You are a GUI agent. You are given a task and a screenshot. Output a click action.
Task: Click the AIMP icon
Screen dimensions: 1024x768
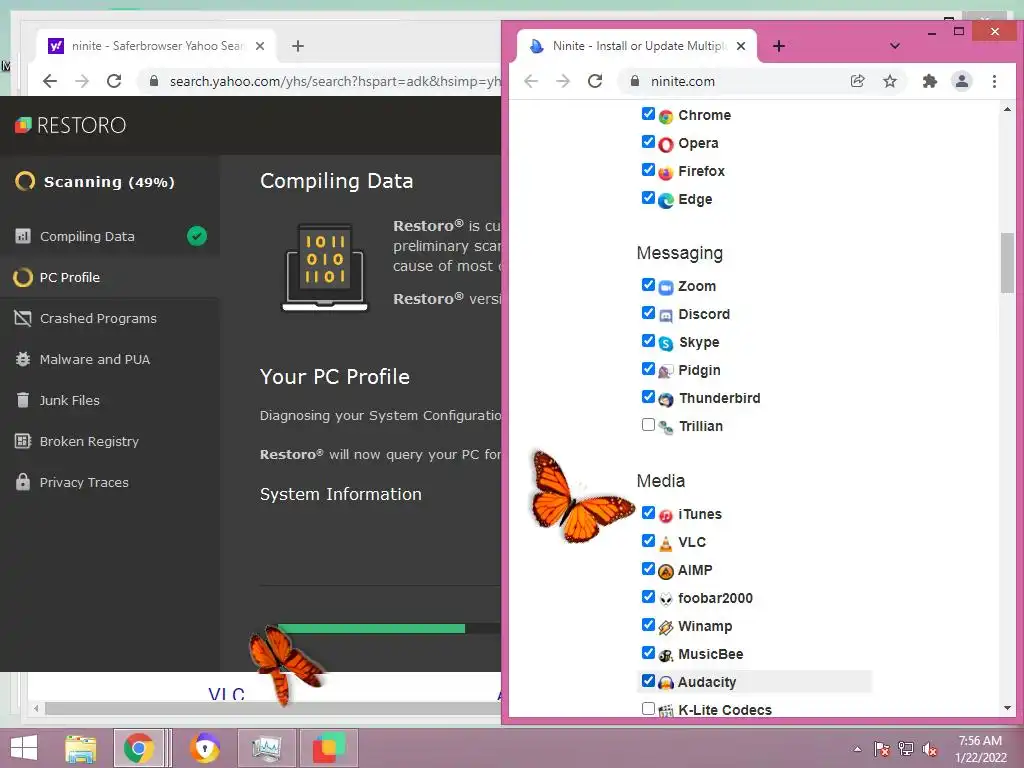tap(665, 571)
